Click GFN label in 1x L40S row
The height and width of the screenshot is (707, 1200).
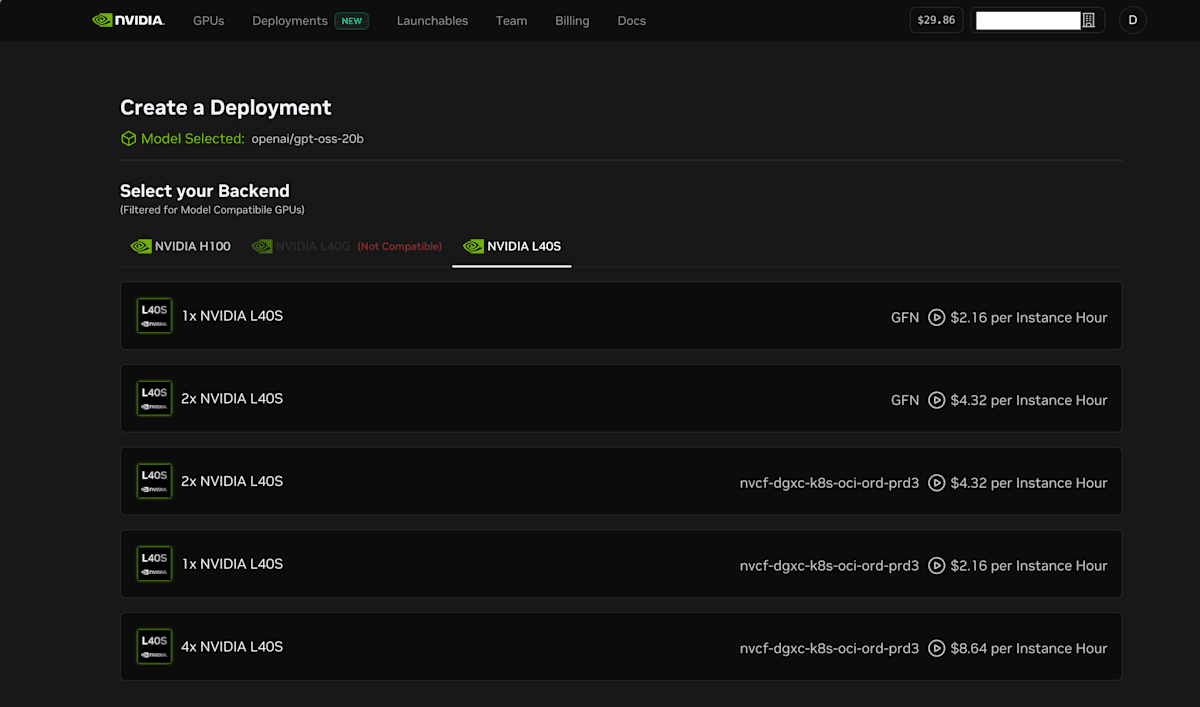pyautogui.click(x=905, y=317)
